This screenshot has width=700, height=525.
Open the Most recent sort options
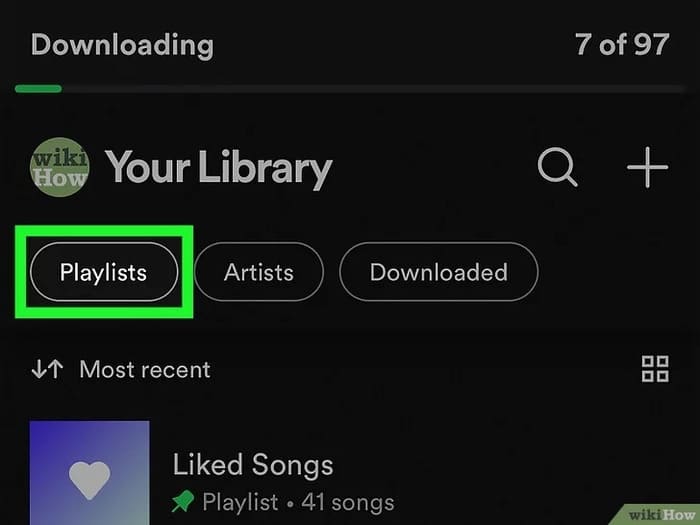[145, 370]
